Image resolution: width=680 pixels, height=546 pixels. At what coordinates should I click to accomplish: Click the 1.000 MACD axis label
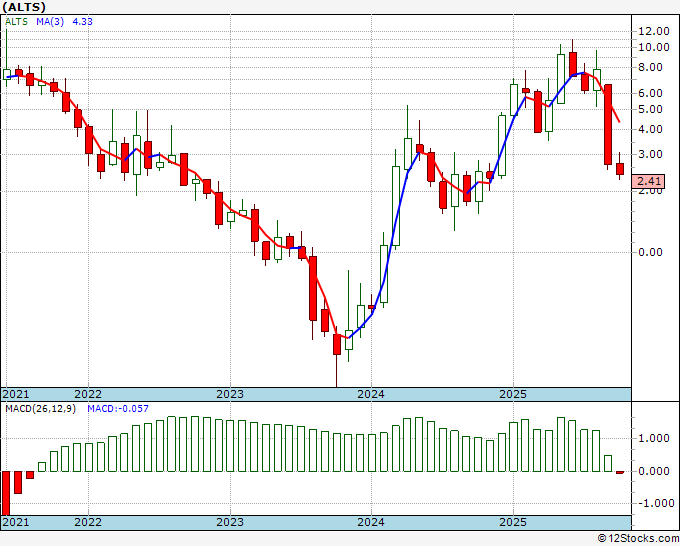654,438
